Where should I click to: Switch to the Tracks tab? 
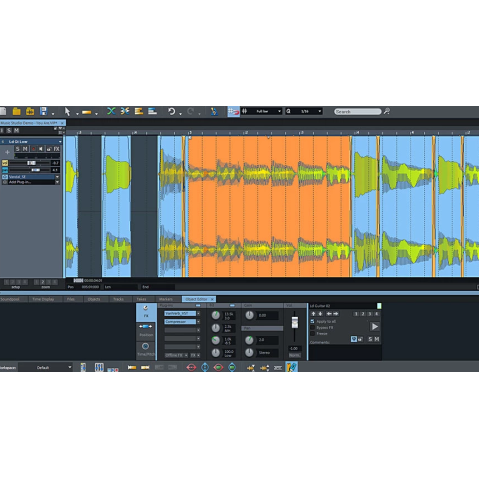(118, 299)
